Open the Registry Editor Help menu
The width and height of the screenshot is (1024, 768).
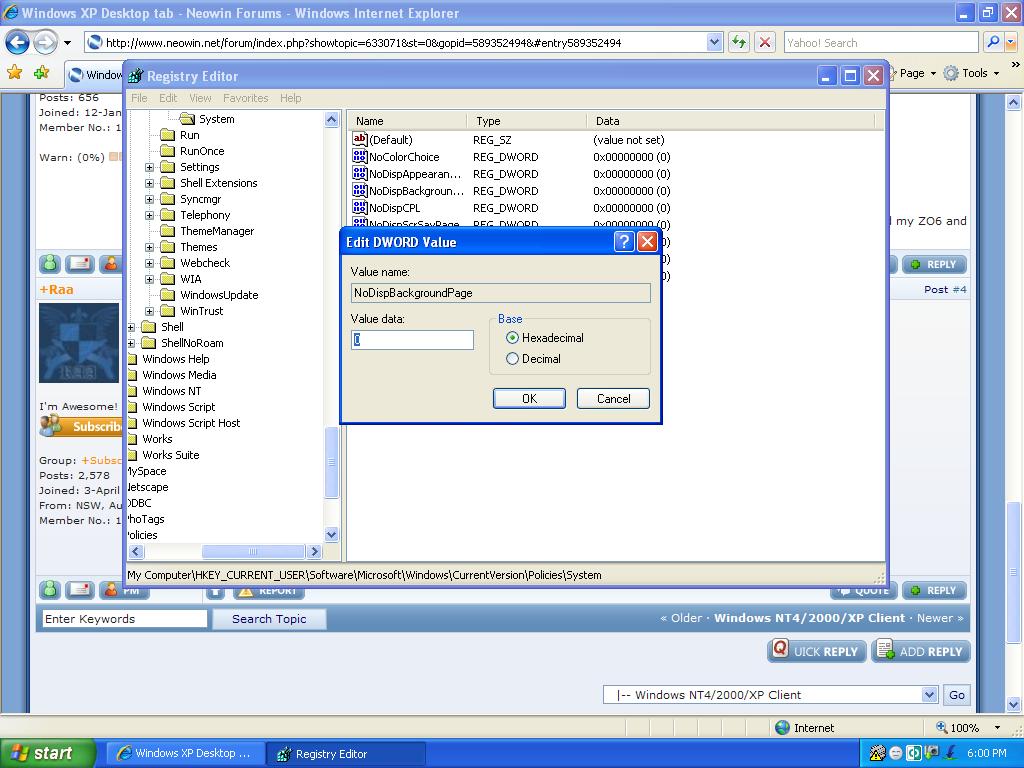click(x=291, y=98)
